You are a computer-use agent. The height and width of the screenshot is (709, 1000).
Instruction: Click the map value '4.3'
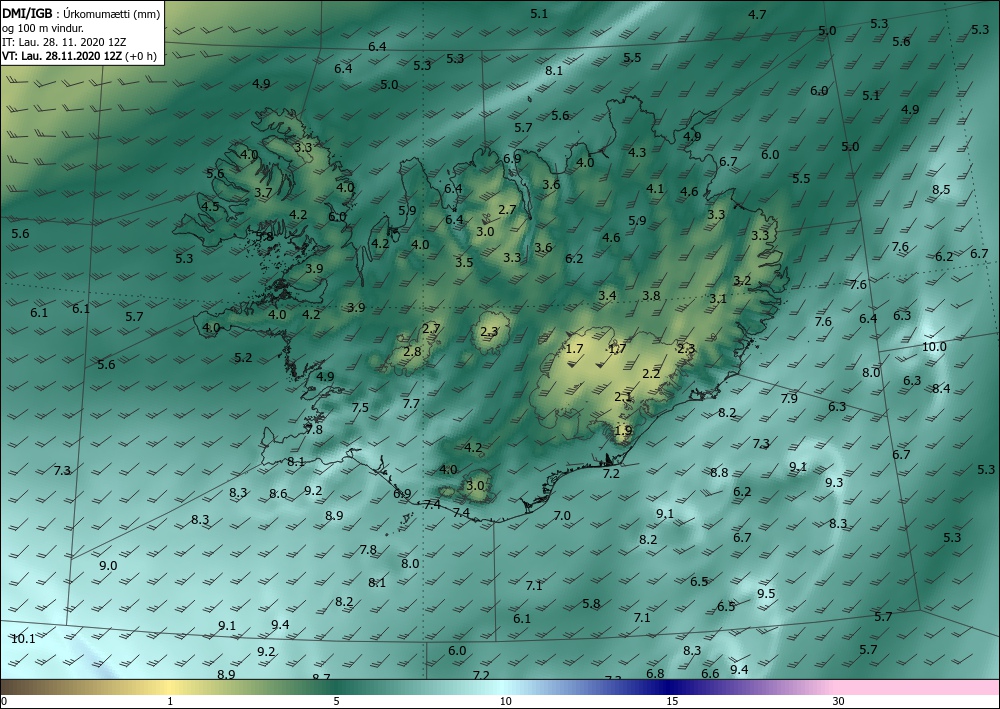coord(636,152)
